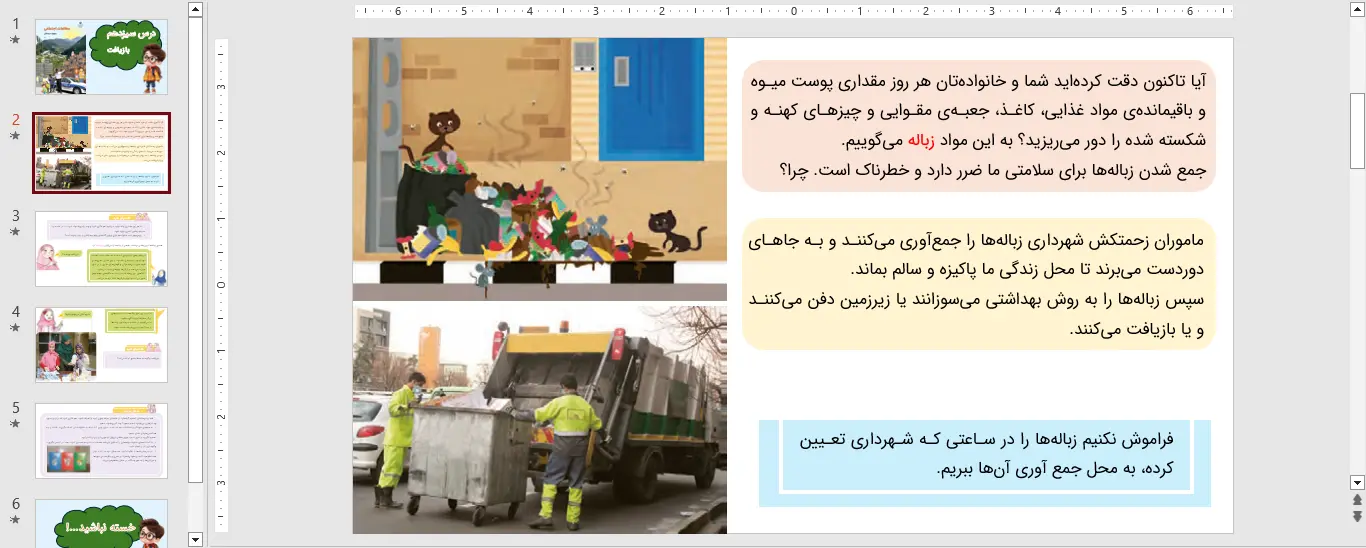This screenshot has width=1366, height=548.
Task: Click pink text box starting آیا تاکنون
Action: [x=978, y=125]
